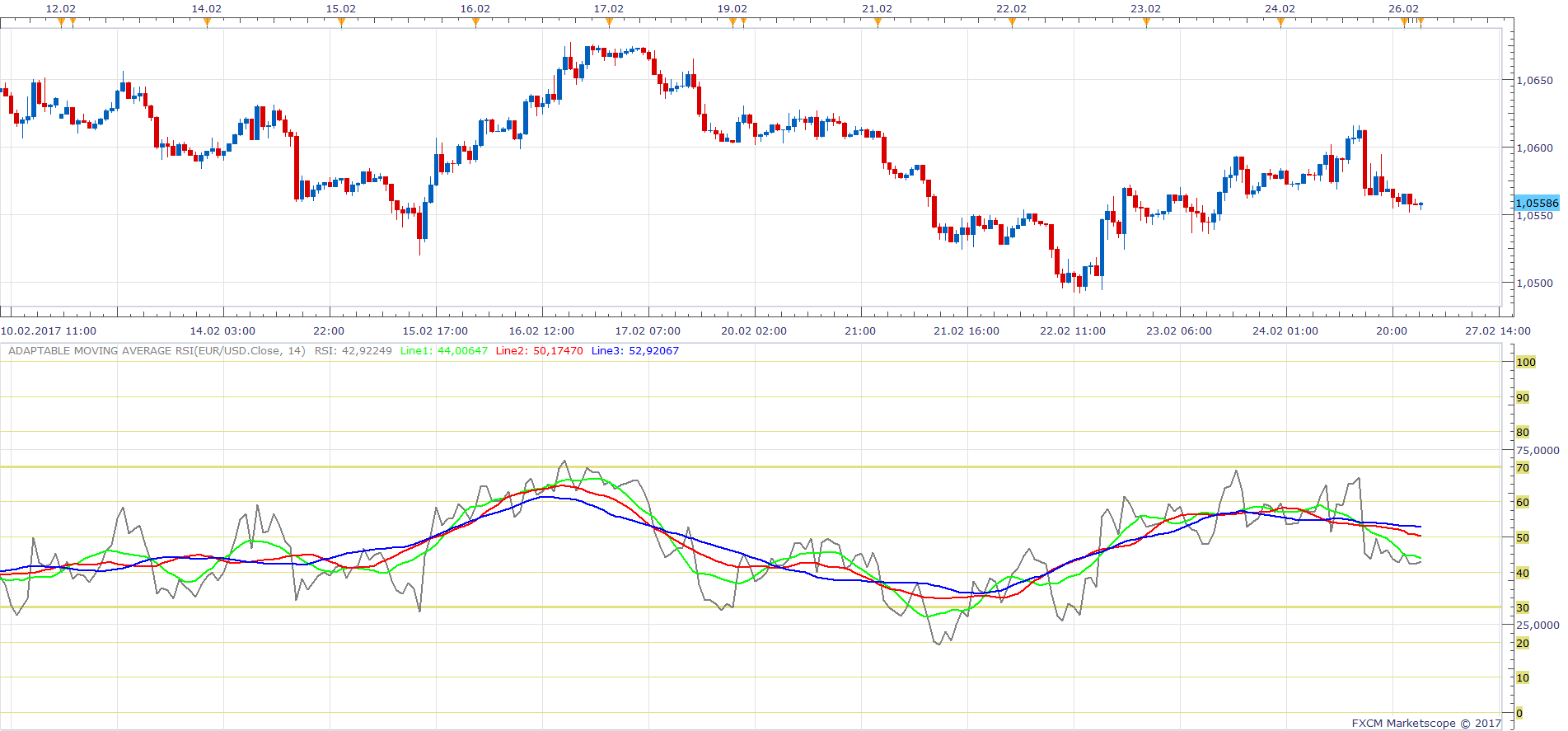Click the ADAPTABLE MOVING AVERAGE RSI indicator title

coord(157,351)
